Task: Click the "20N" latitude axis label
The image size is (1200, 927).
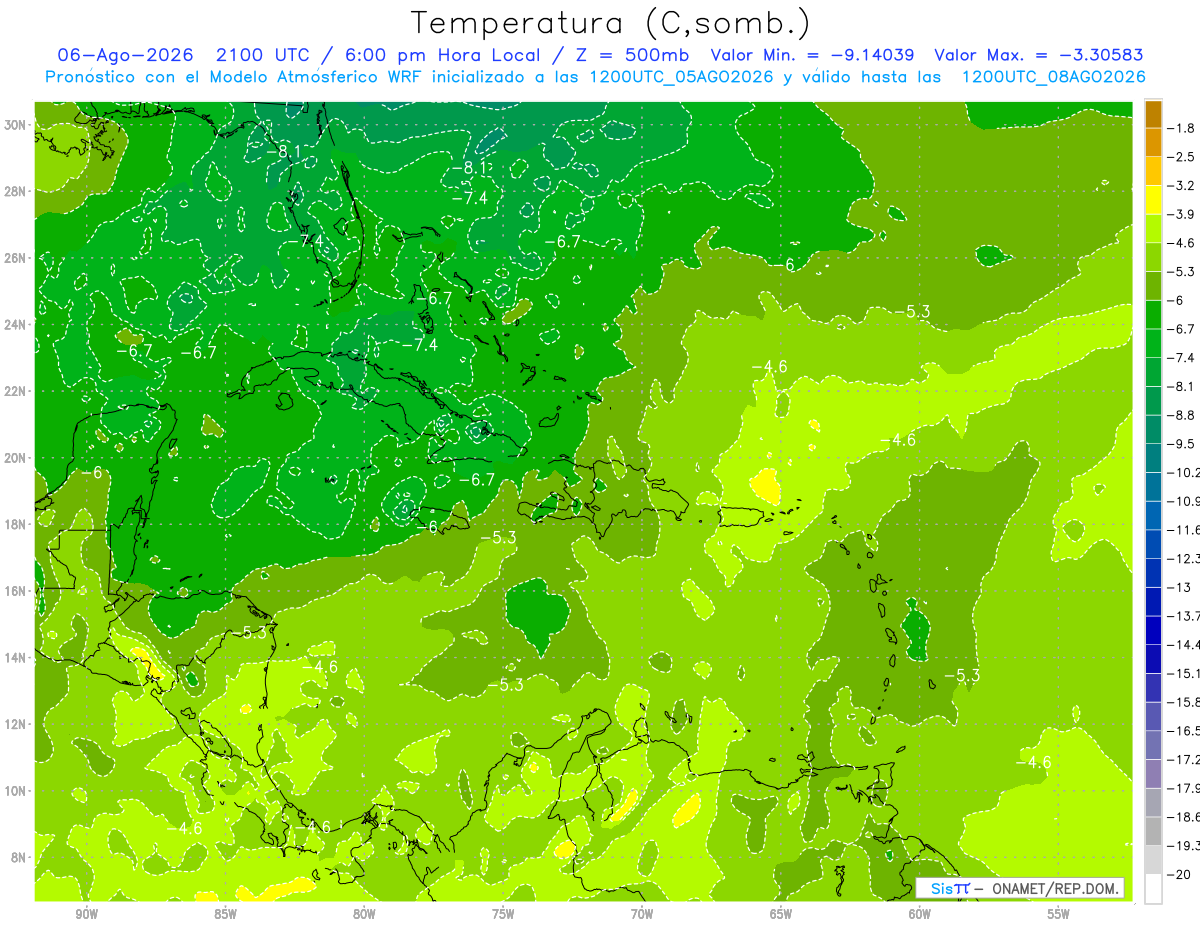Action: [17, 458]
